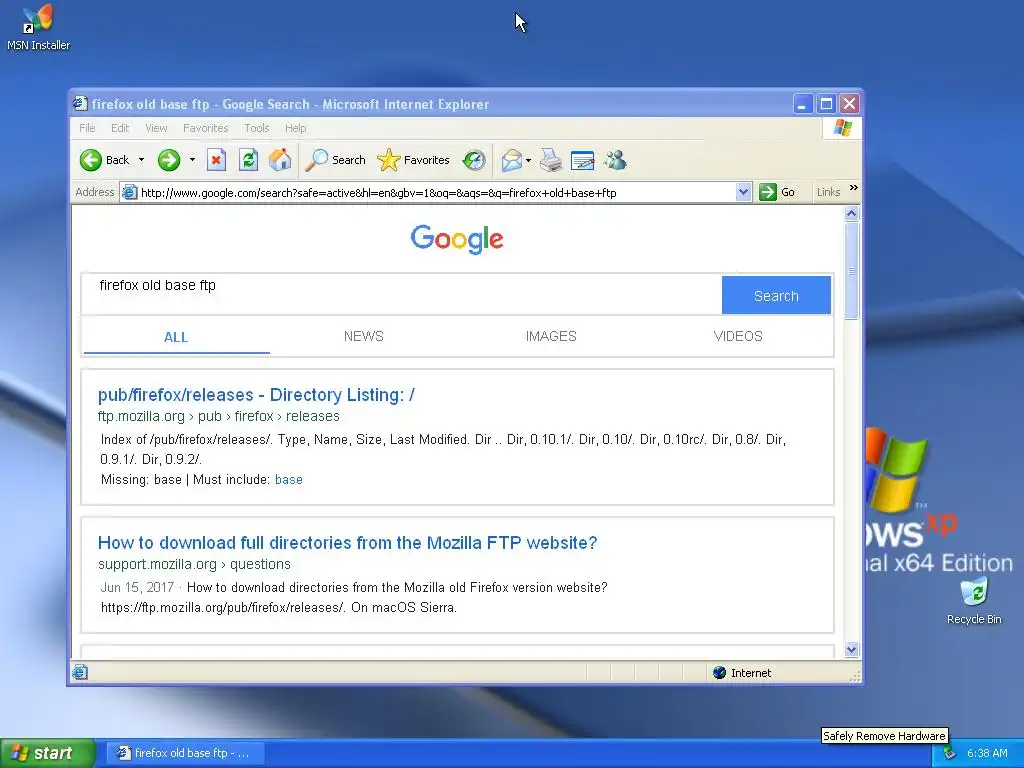Open the File menu

point(87,128)
